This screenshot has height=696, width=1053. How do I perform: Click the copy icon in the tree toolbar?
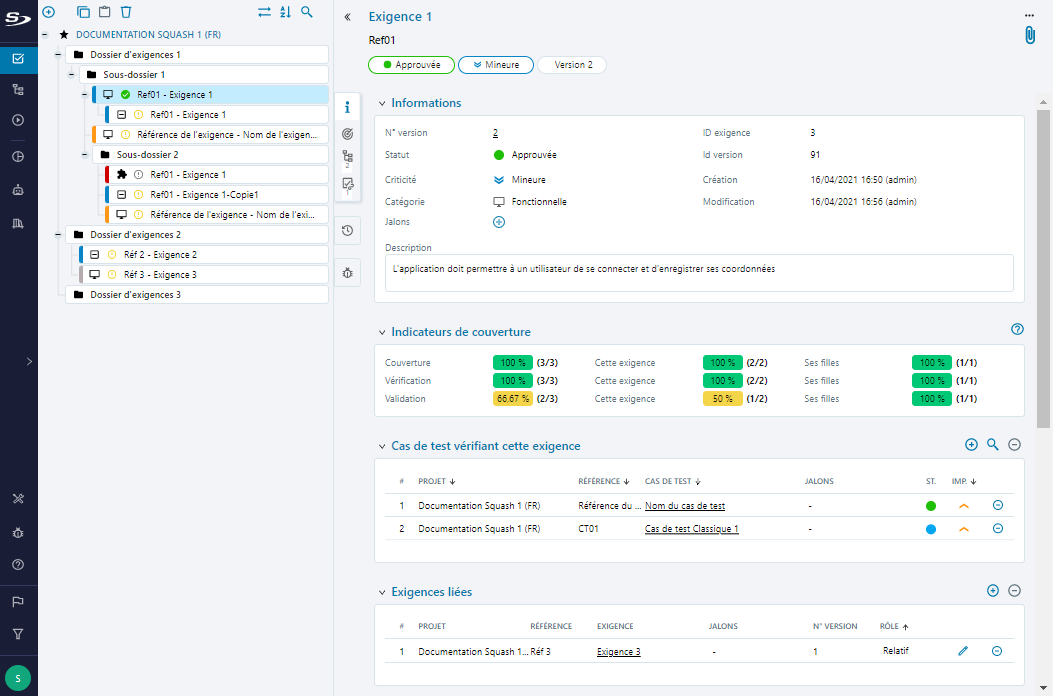click(83, 12)
